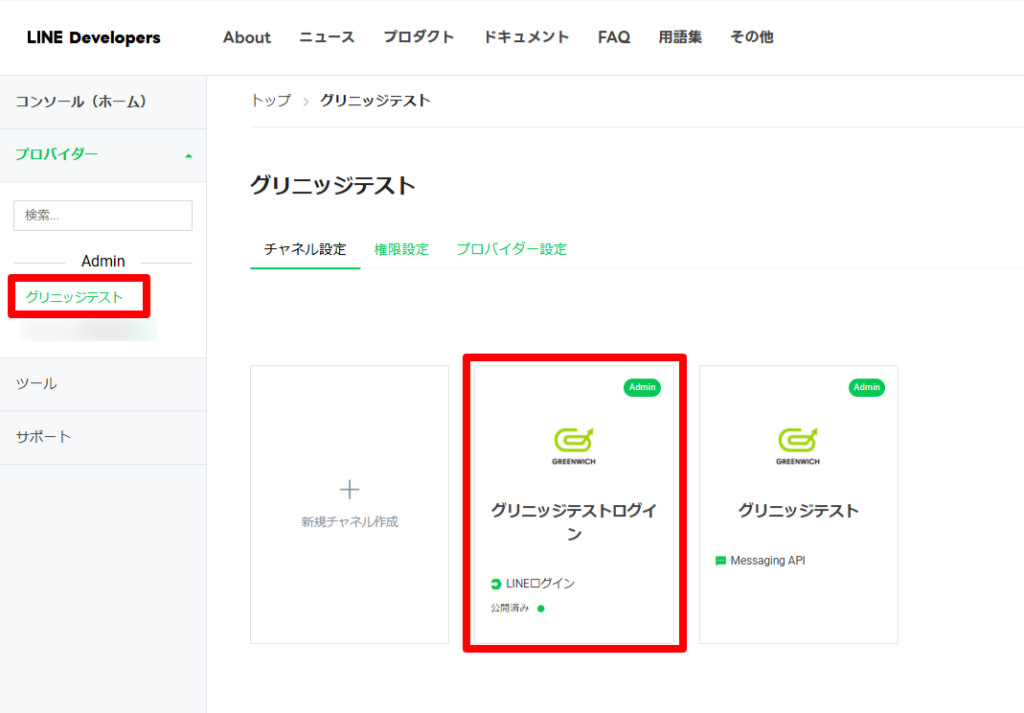Click the 公開済み status text
The width and height of the screenshot is (1024, 713).
(509, 609)
